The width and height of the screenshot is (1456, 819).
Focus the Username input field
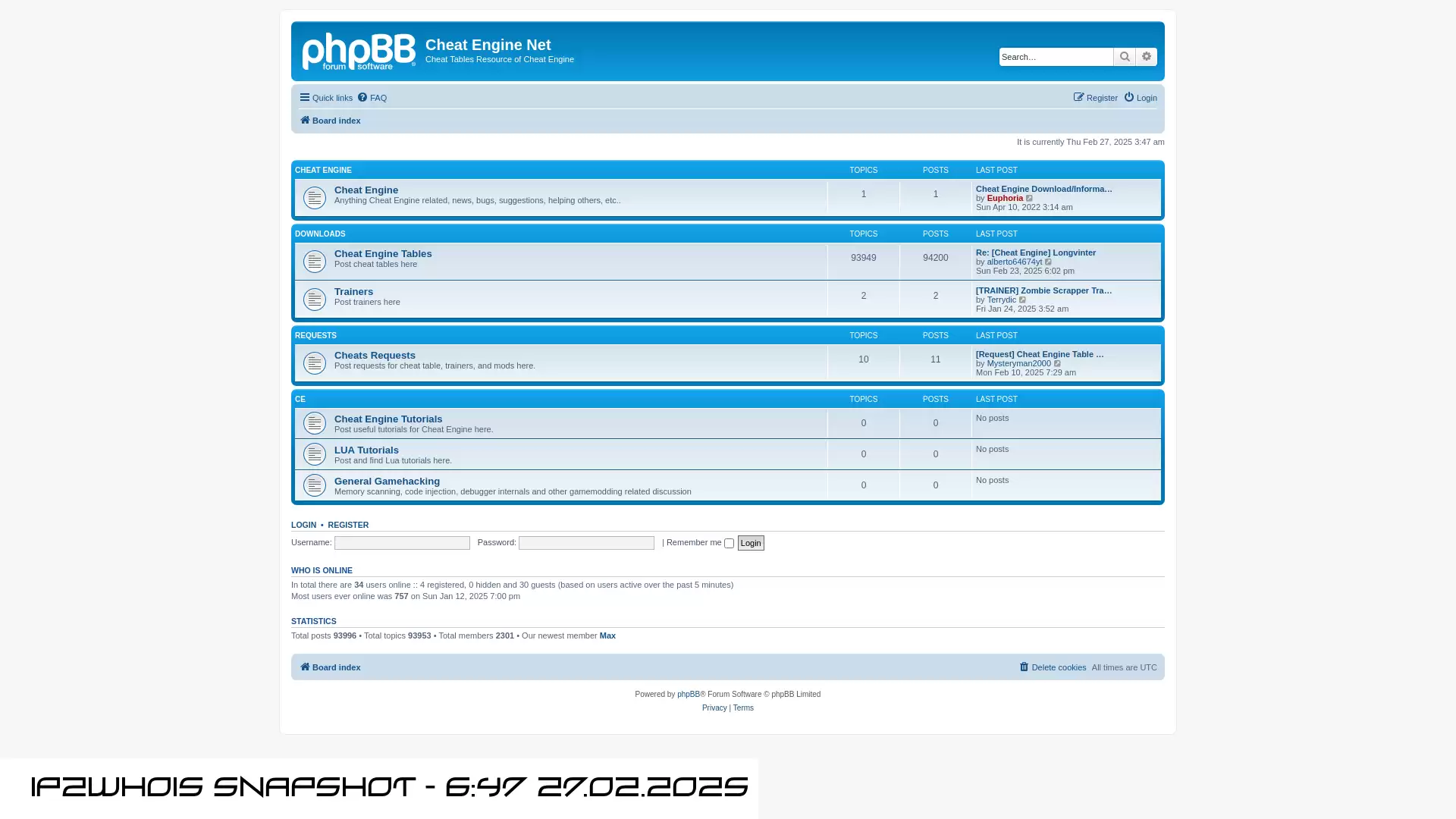point(402,543)
